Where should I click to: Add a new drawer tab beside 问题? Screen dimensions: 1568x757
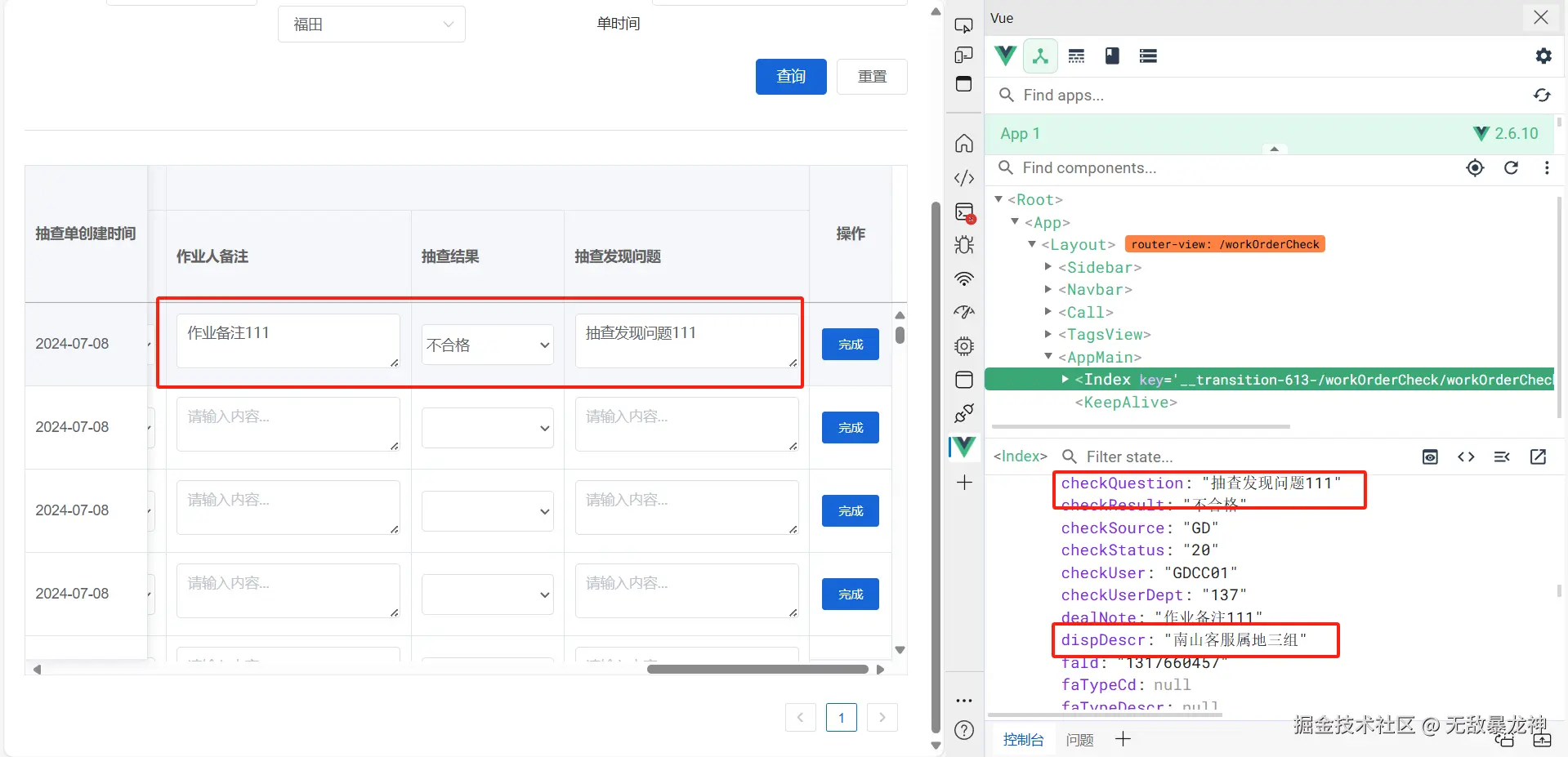(1124, 739)
